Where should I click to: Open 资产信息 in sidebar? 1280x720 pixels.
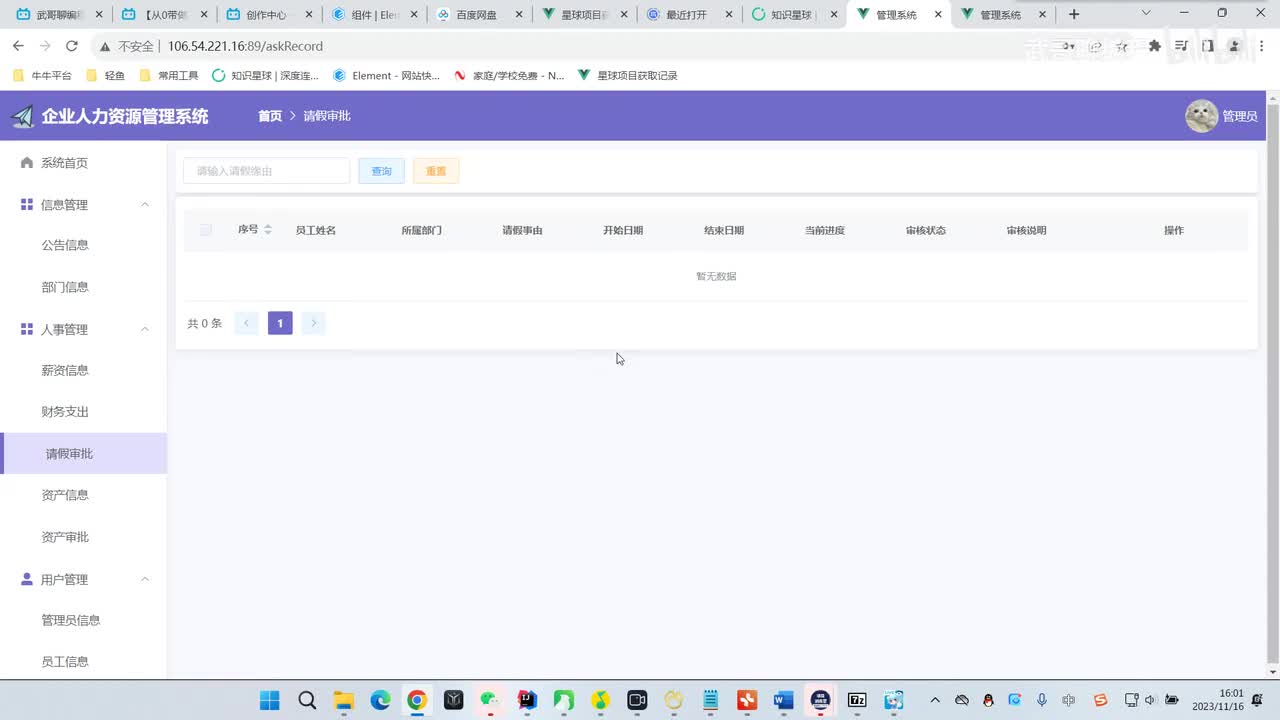83,495
